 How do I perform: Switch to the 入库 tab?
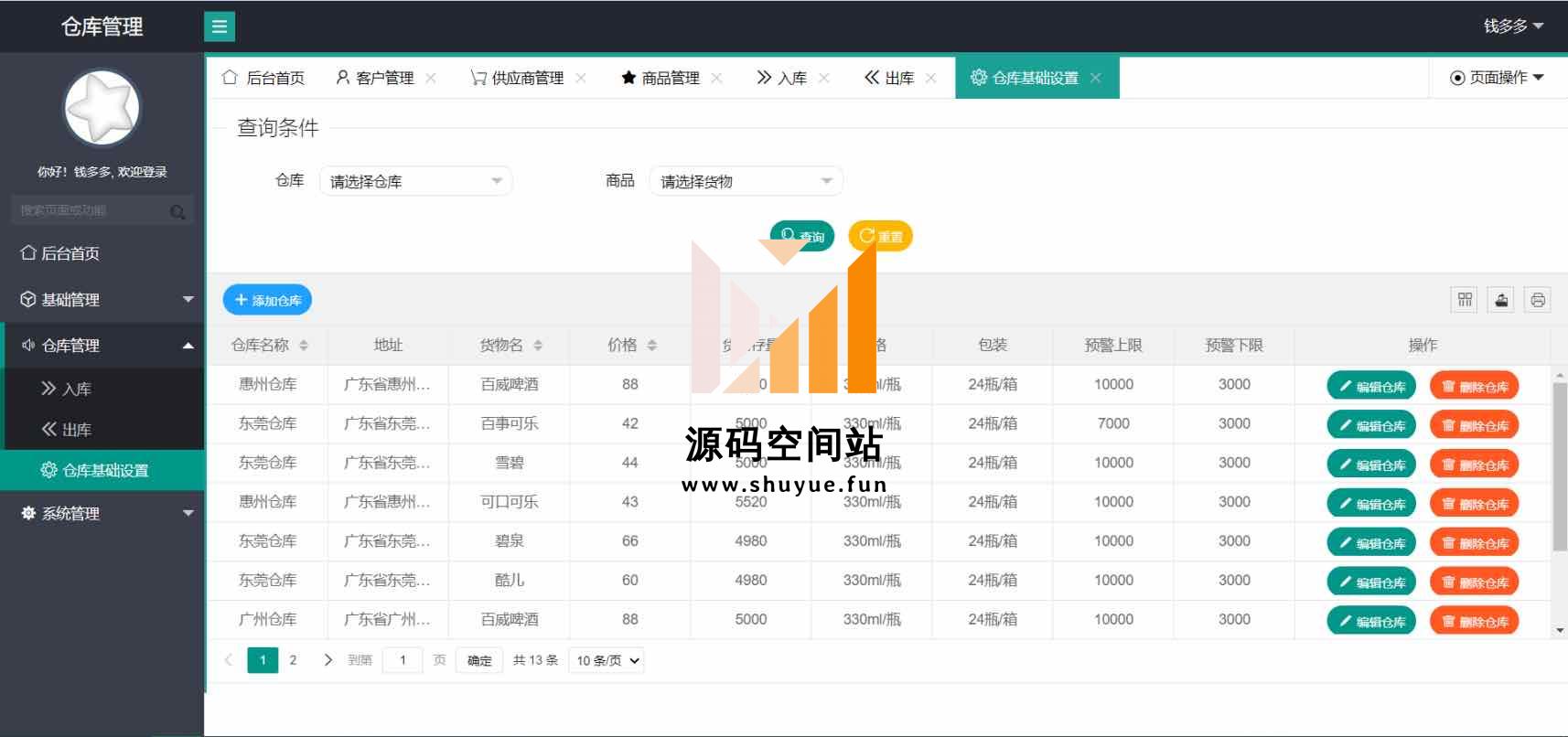coord(782,78)
